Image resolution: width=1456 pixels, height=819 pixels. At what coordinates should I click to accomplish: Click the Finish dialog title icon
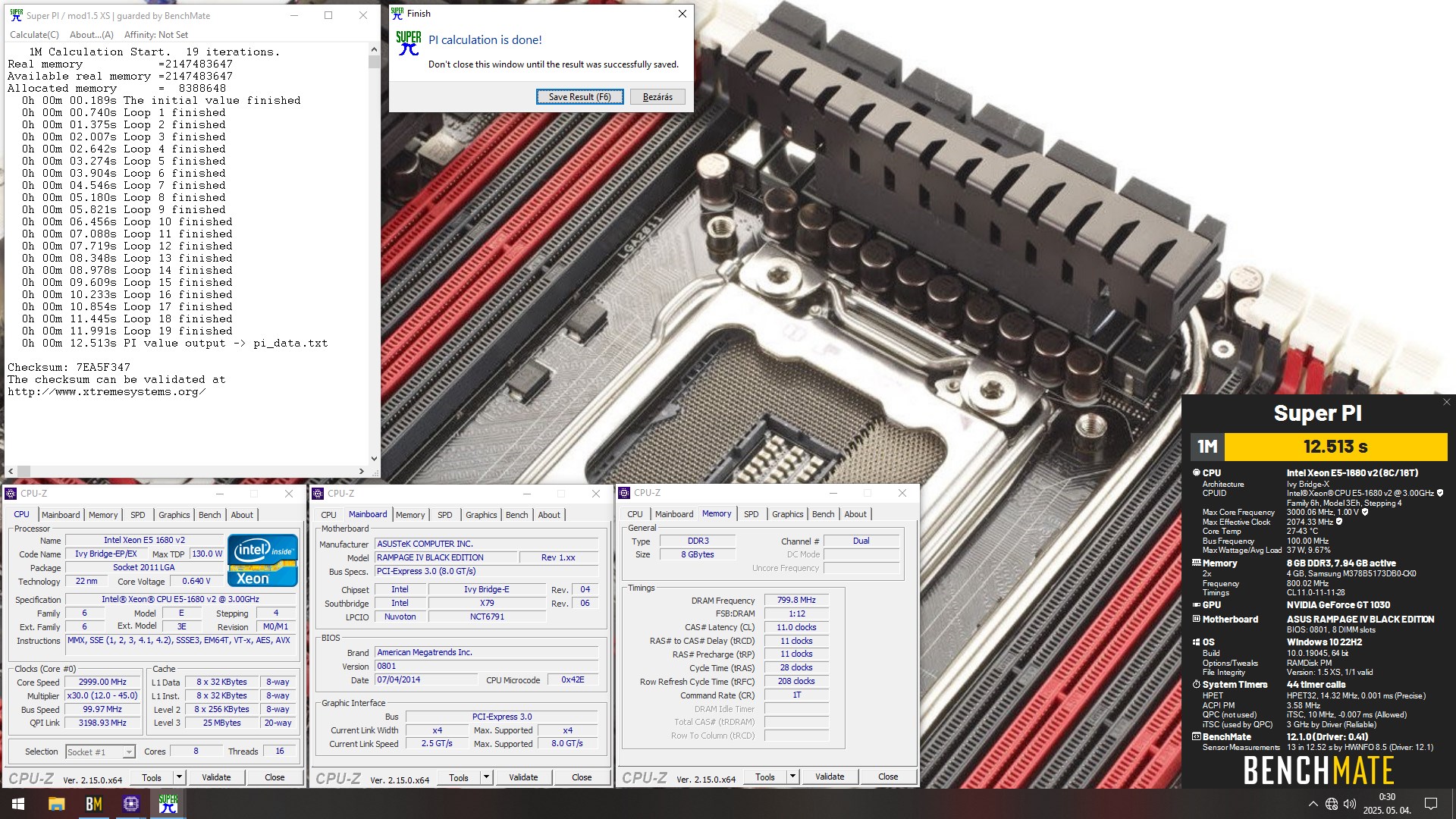[x=397, y=14]
